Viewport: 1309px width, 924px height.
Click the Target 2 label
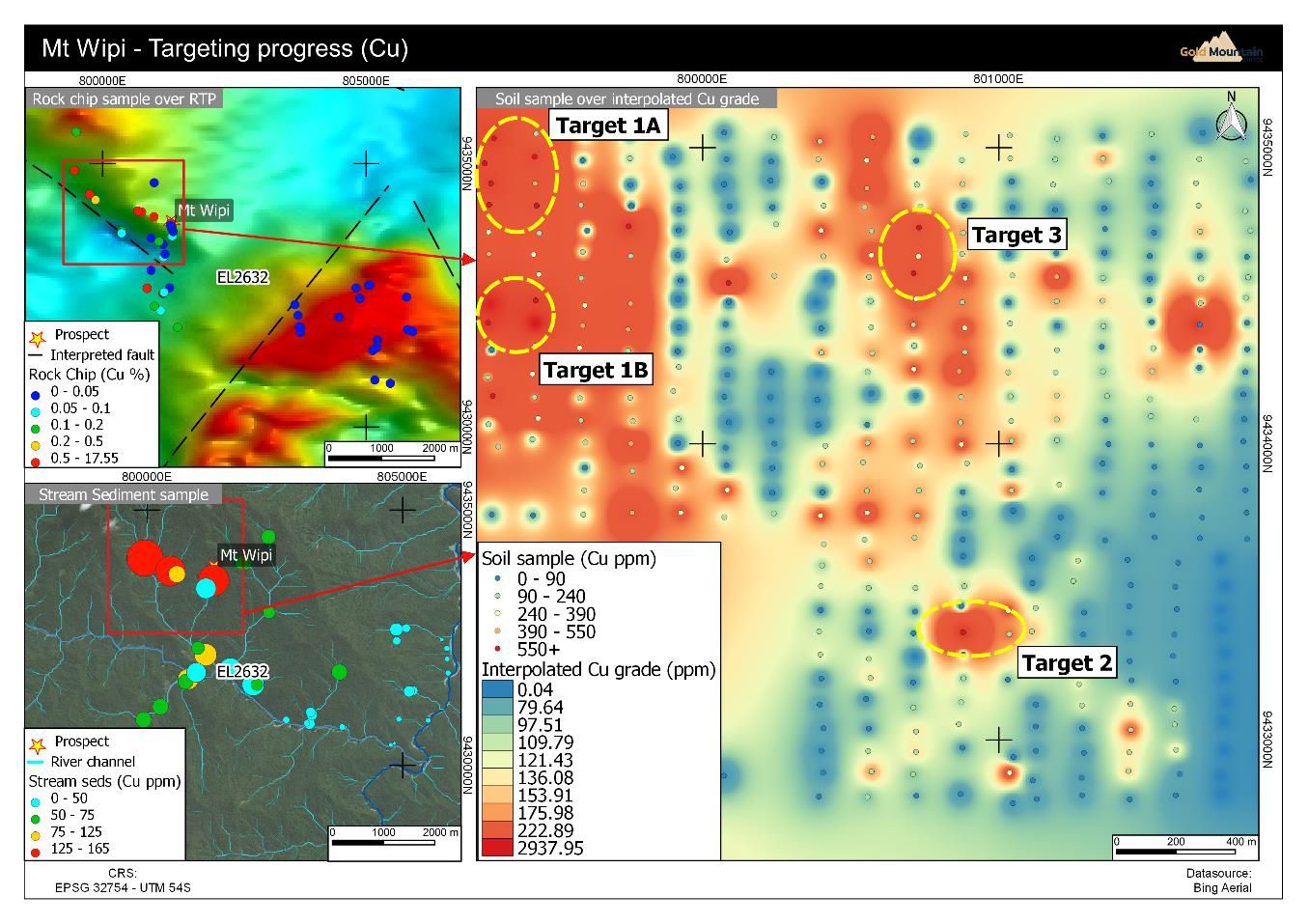(1067, 663)
